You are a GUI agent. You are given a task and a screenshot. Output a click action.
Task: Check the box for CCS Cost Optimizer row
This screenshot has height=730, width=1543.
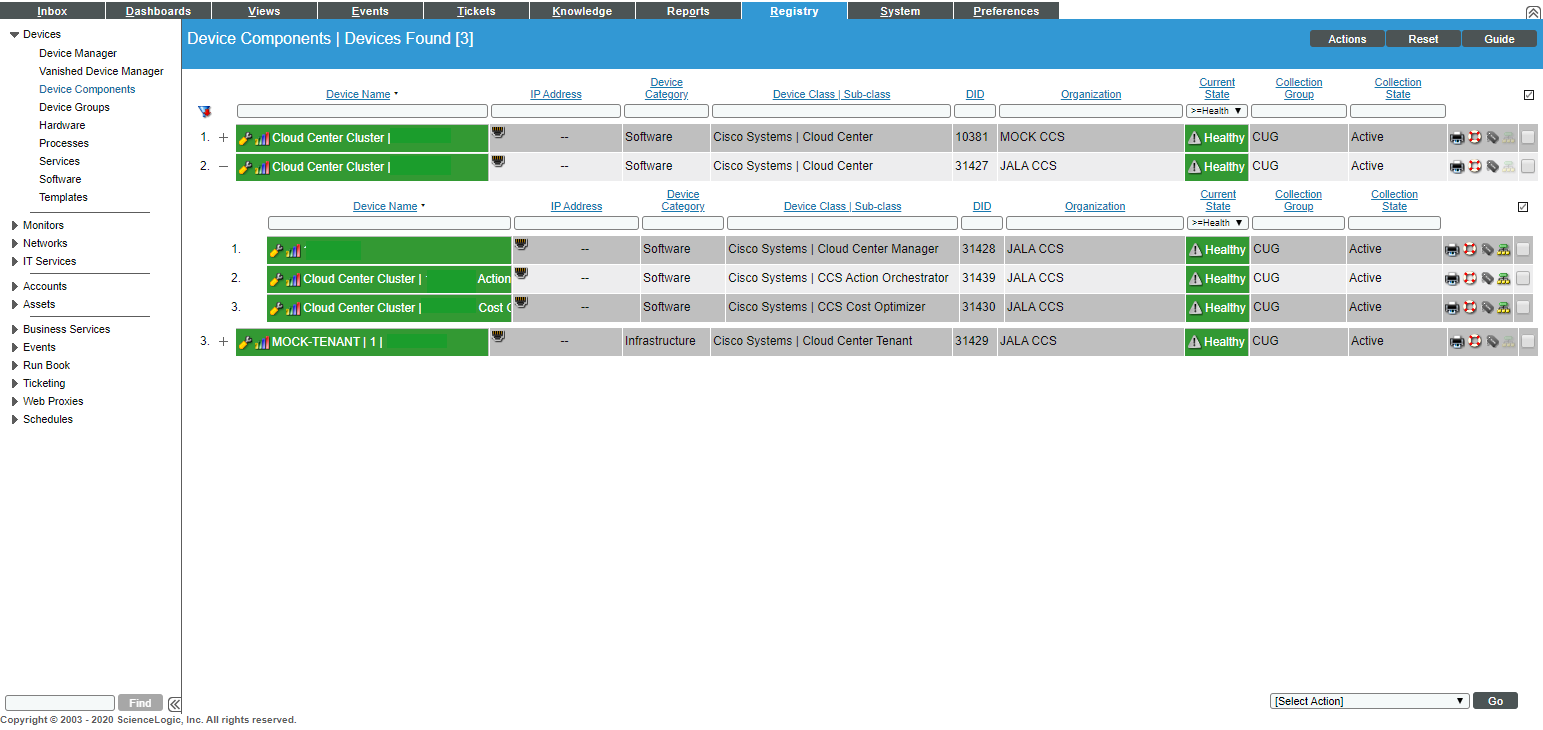pyautogui.click(x=1523, y=308)
